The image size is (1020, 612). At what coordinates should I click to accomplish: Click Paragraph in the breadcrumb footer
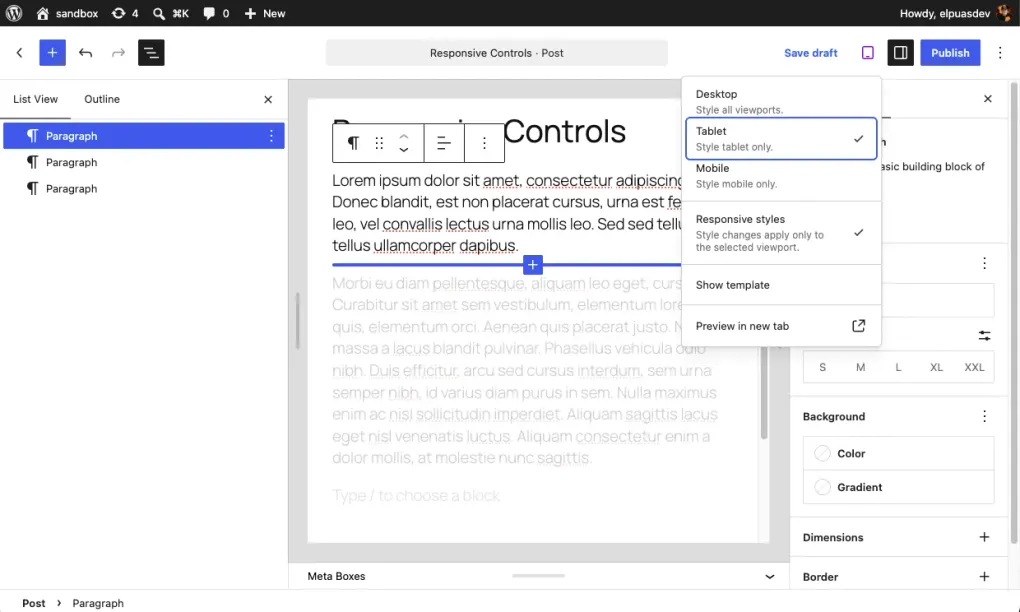point(98,603)
